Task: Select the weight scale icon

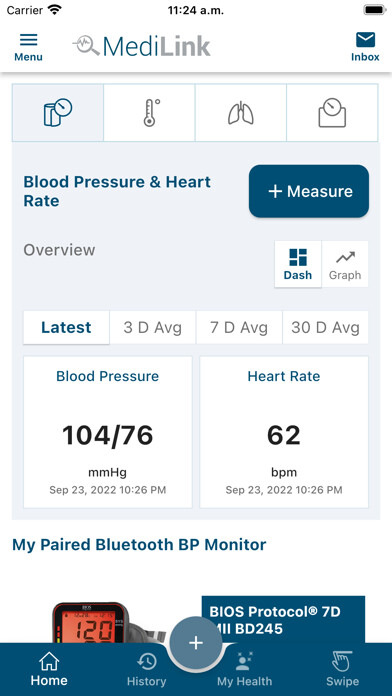Action: click(x=332, y=113)
